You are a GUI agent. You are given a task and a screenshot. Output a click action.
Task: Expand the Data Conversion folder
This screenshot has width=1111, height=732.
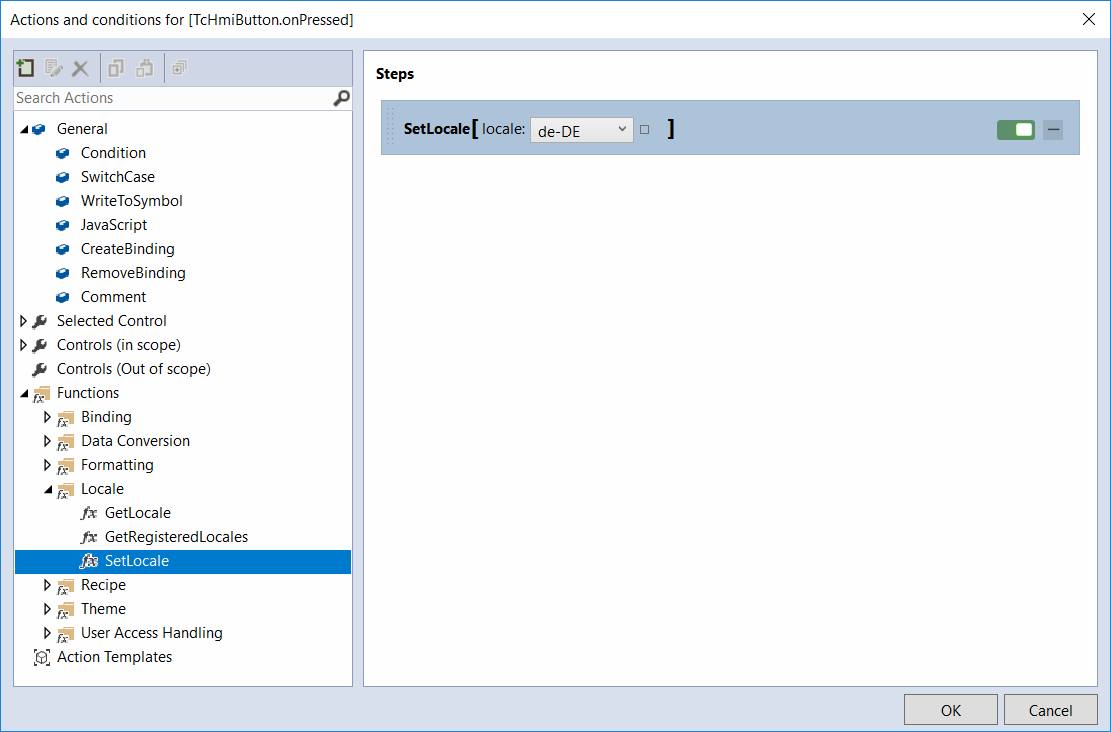pyautogui.click(x=47, y=441)
